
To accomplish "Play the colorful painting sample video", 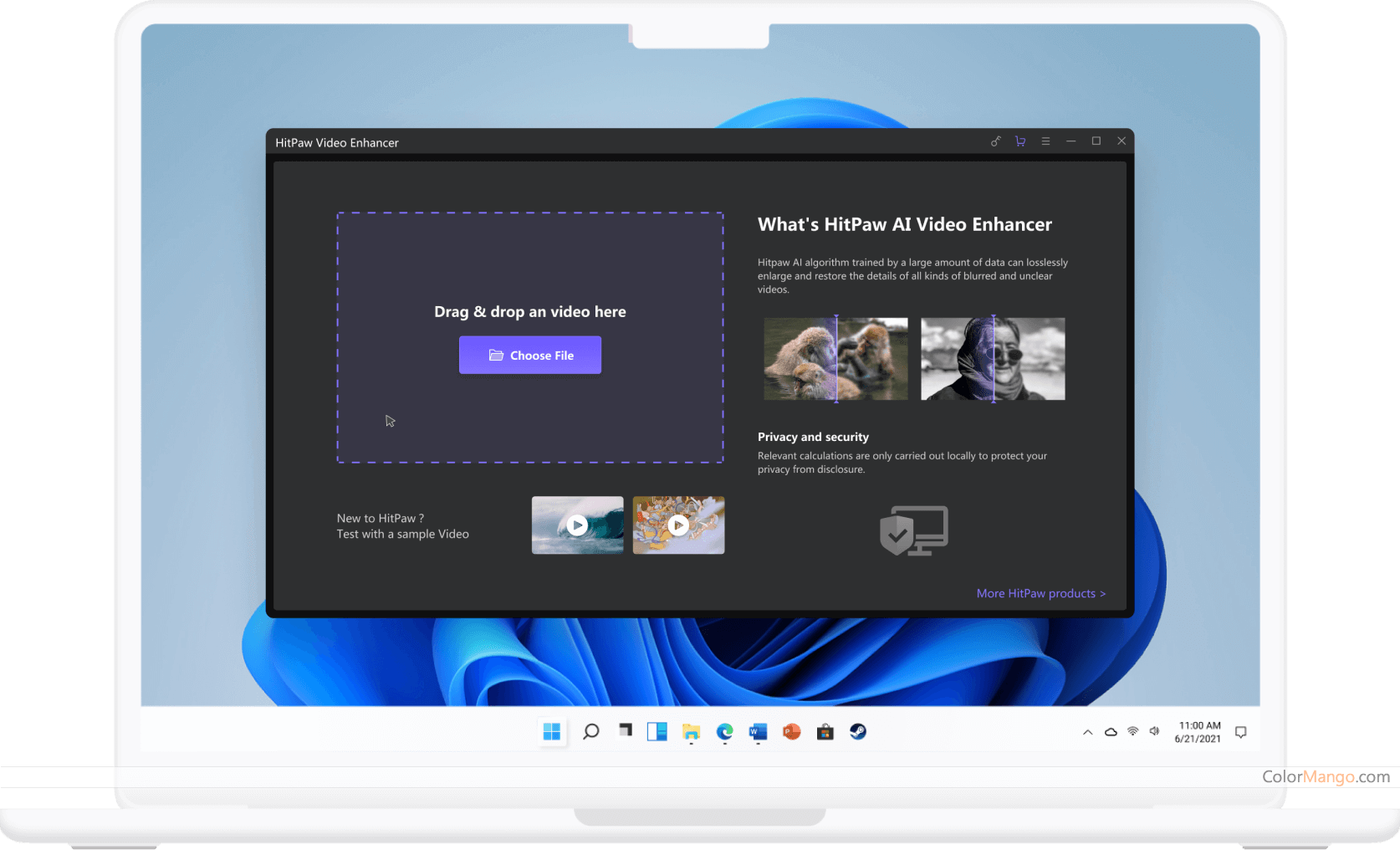I will tap(678, 525).
